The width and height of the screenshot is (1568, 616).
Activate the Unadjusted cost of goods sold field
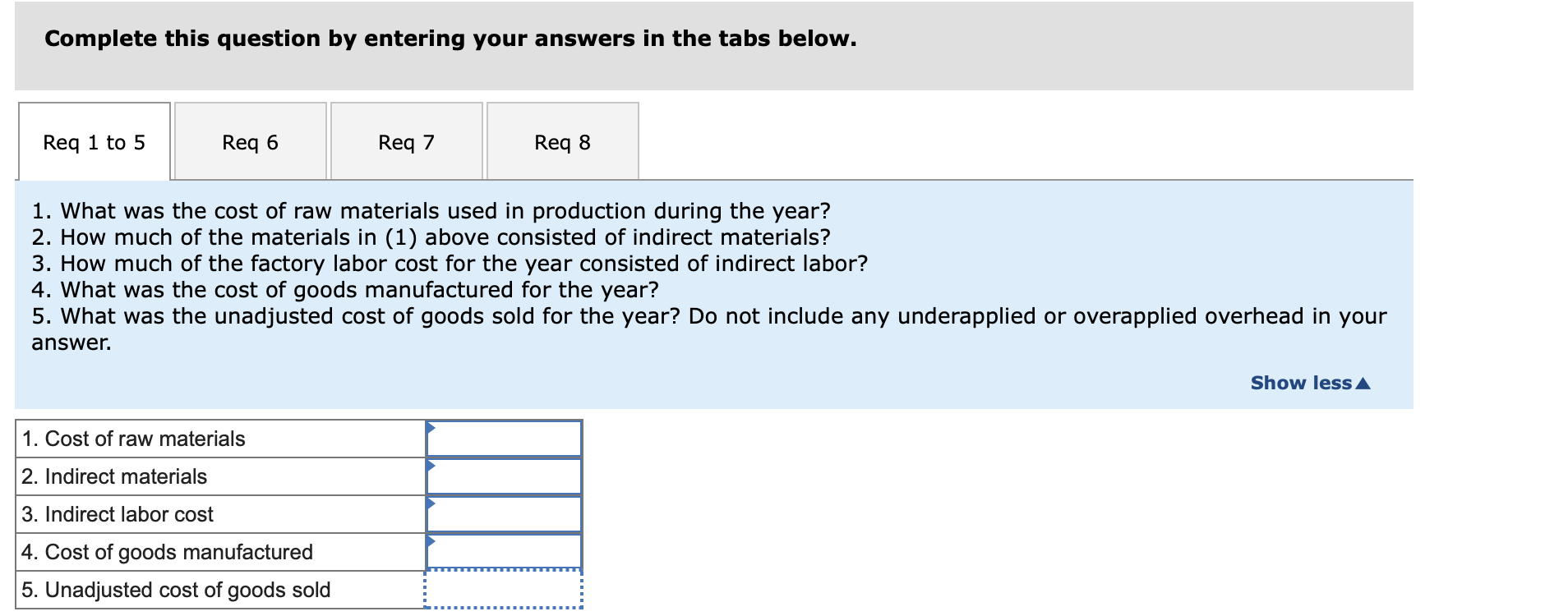[x=504, y=590]
